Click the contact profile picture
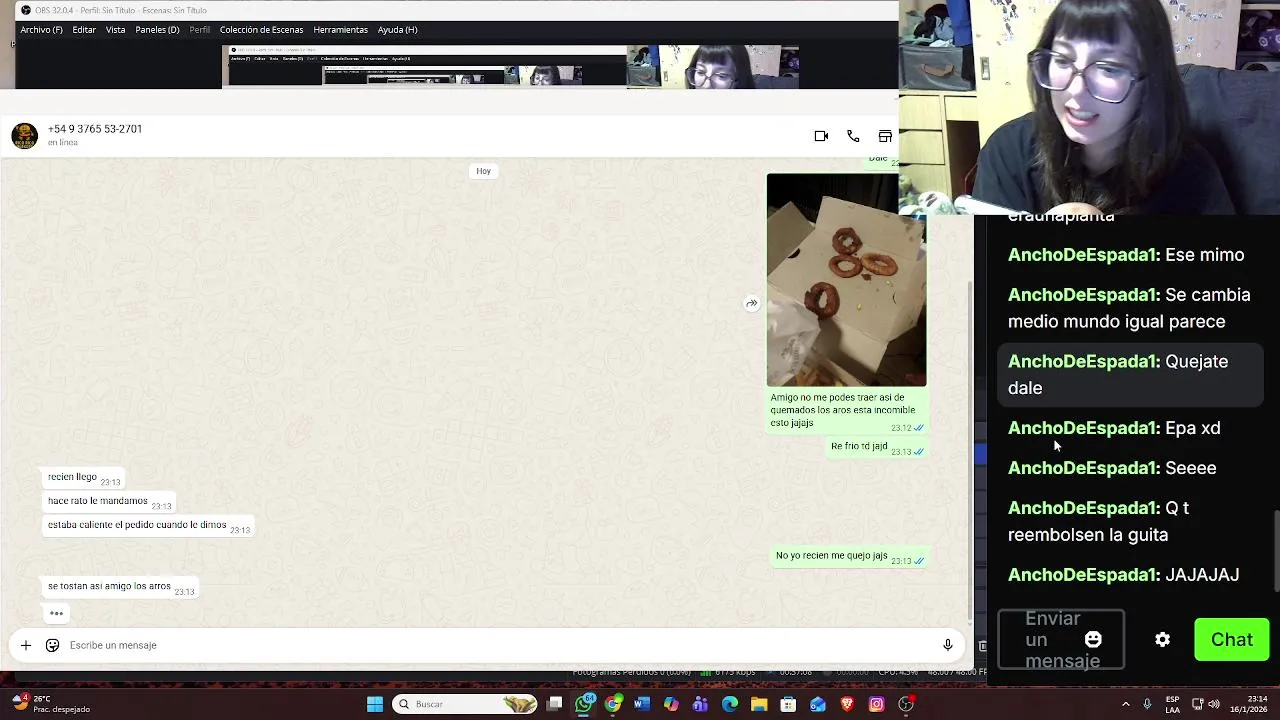This screenshot has width=1280, height=720. [x=25, y=136]
